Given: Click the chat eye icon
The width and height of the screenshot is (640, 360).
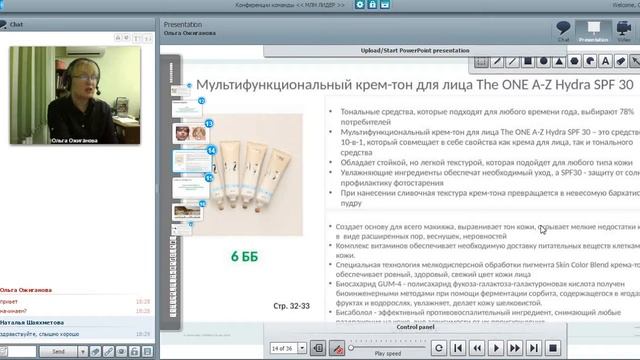Looking at the screenshot, I should 121,351.
